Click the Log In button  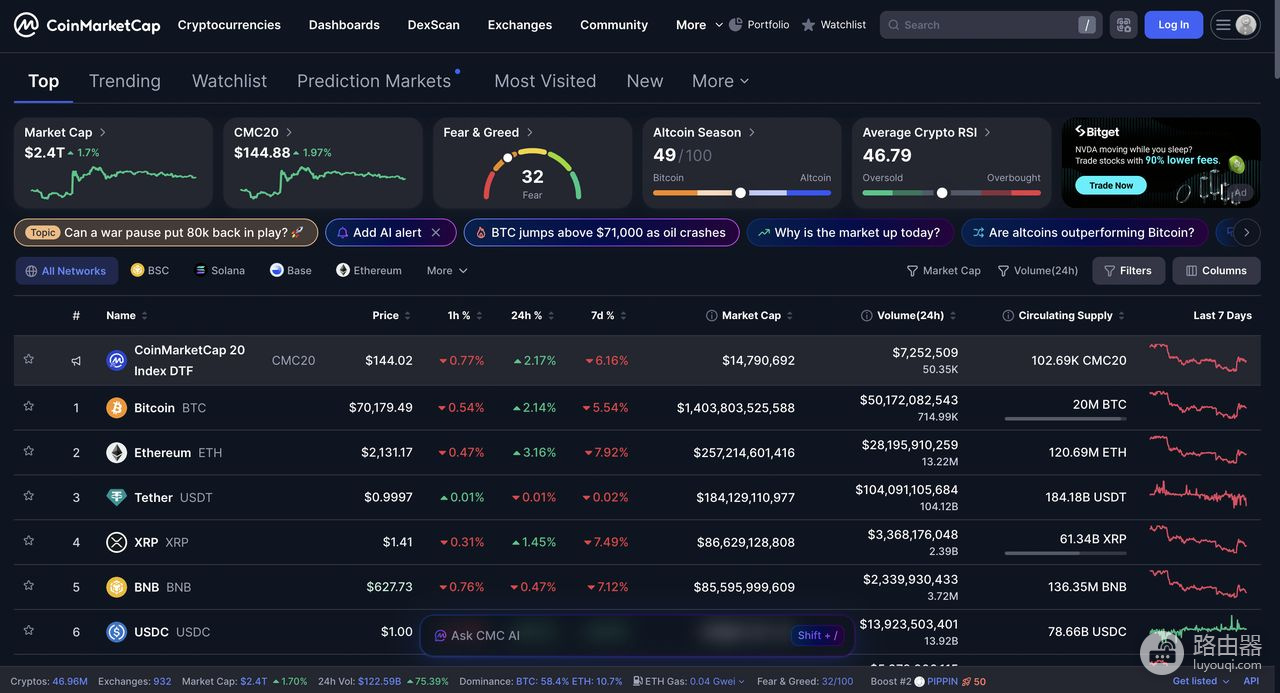(1174, 25)
